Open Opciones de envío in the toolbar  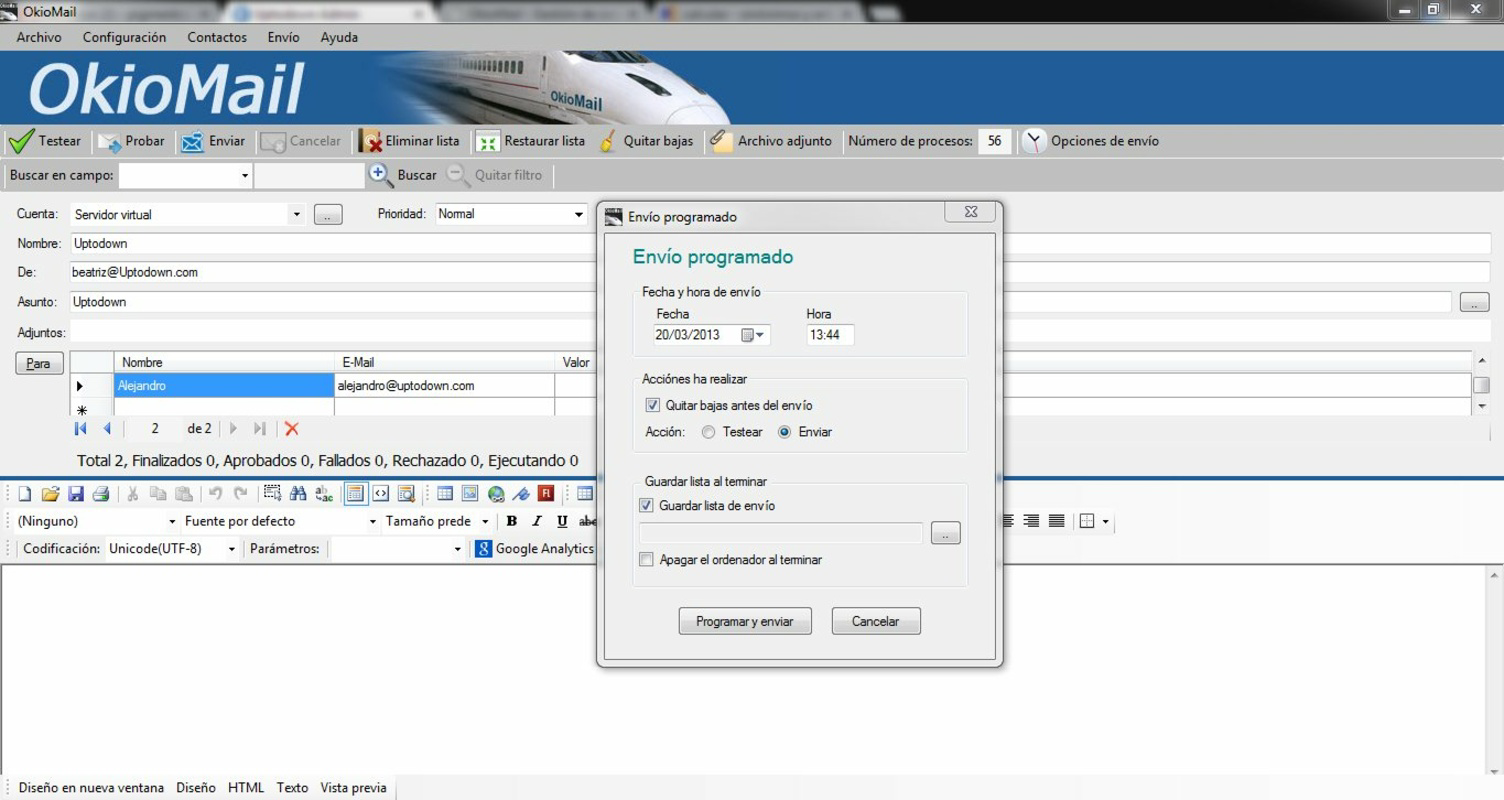pyautogui.click(x=1091, y=141)
